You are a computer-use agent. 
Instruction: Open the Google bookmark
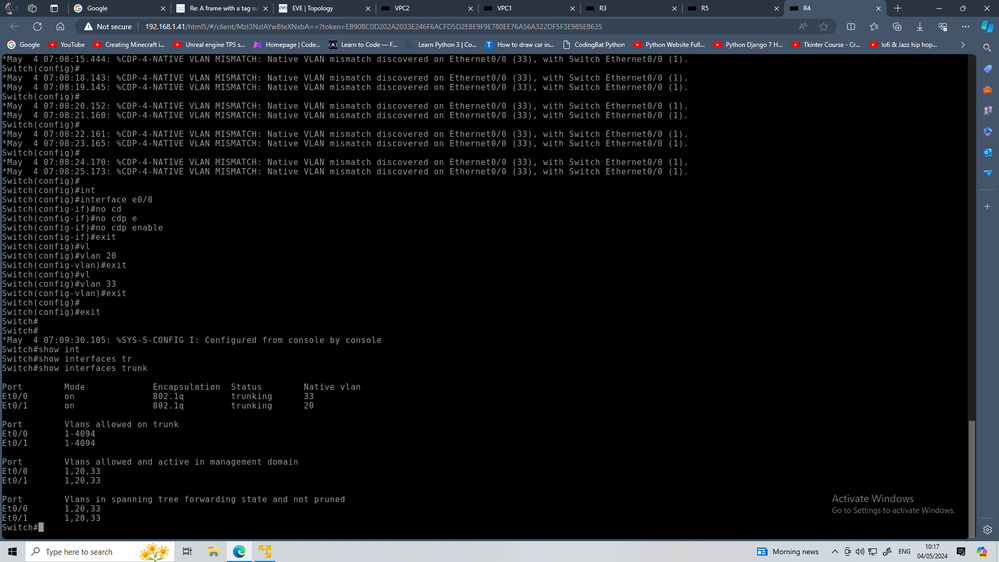tap(24, 45)
